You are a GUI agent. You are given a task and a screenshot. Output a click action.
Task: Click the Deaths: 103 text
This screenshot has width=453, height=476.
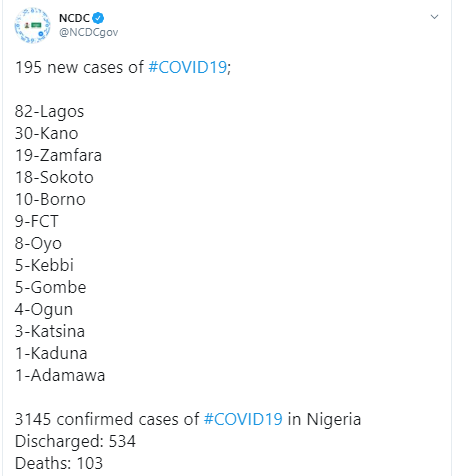(59, 463)
